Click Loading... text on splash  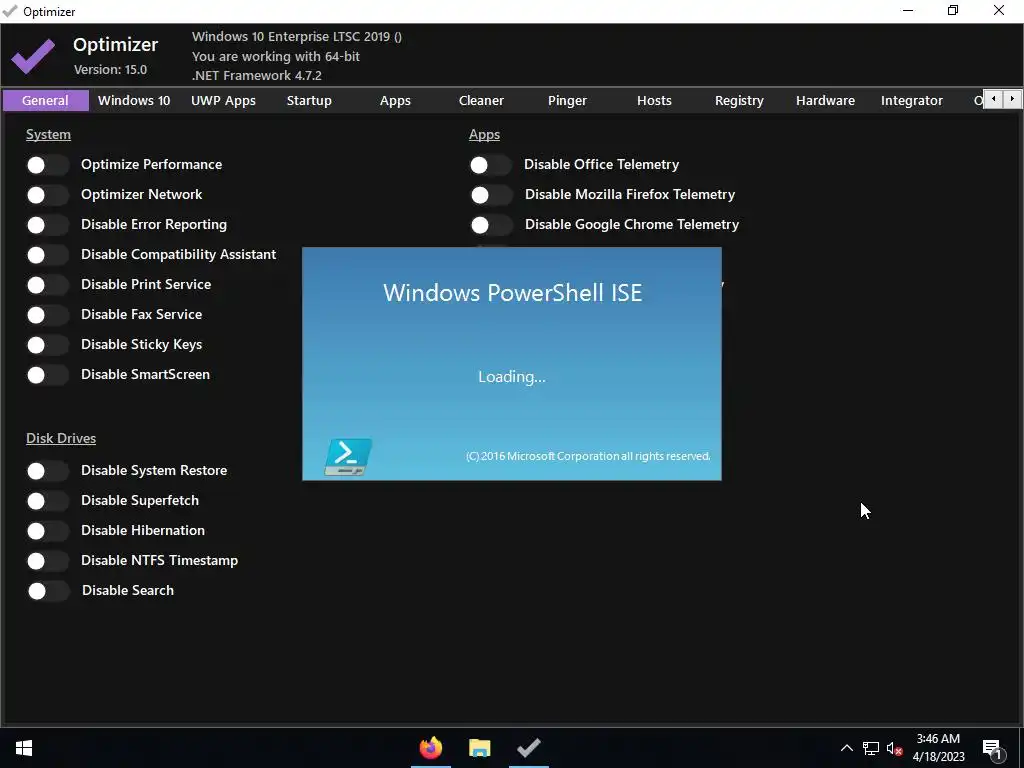tap(512, 377)
